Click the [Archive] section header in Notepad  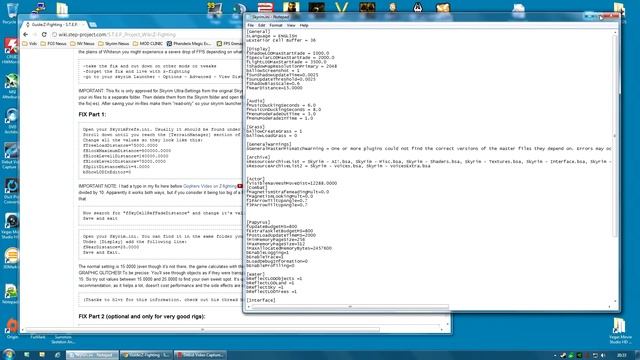(x=258, y=157)
